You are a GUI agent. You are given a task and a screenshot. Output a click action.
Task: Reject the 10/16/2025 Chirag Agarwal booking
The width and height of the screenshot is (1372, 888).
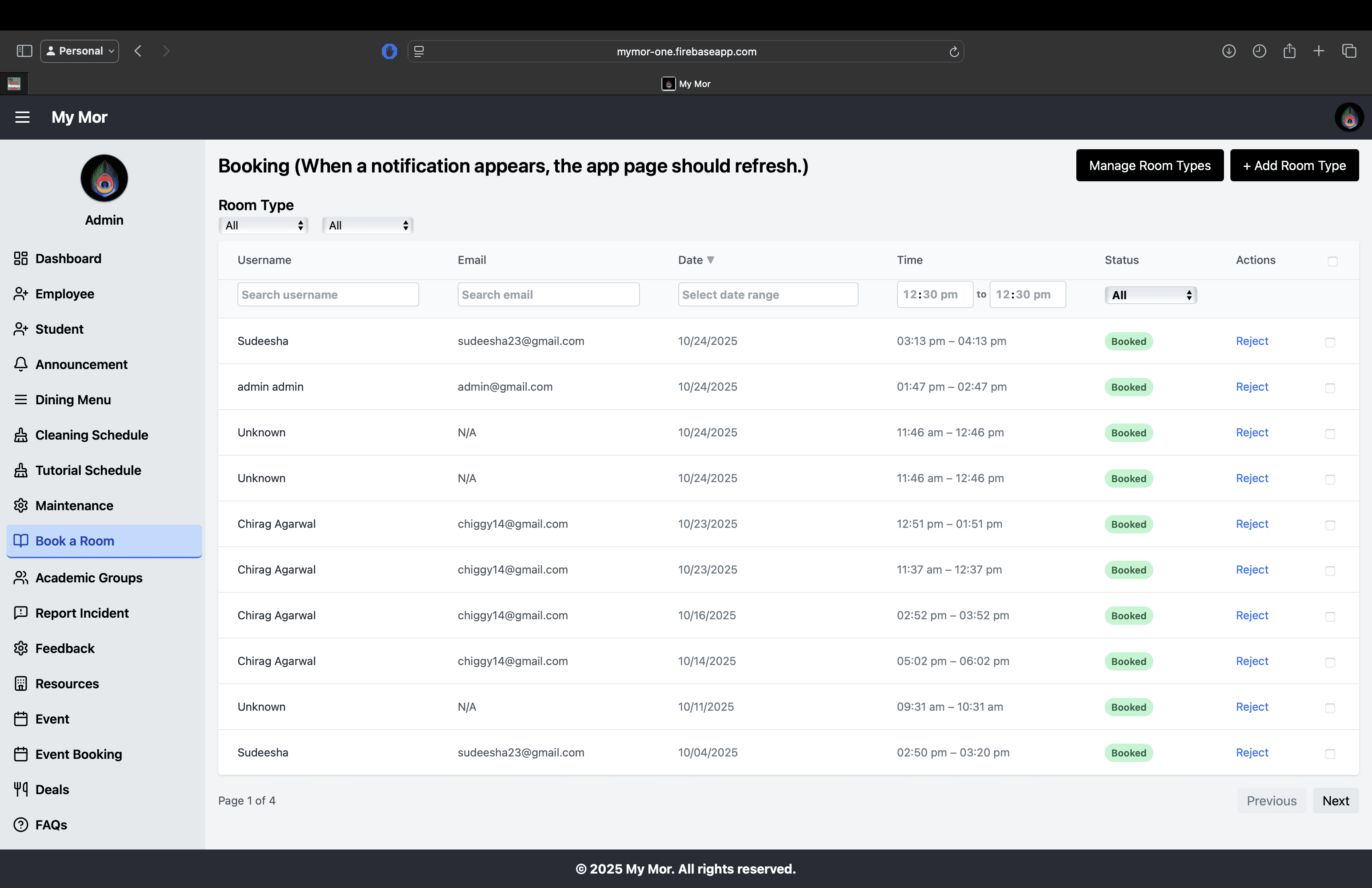tap(1252, 615)
